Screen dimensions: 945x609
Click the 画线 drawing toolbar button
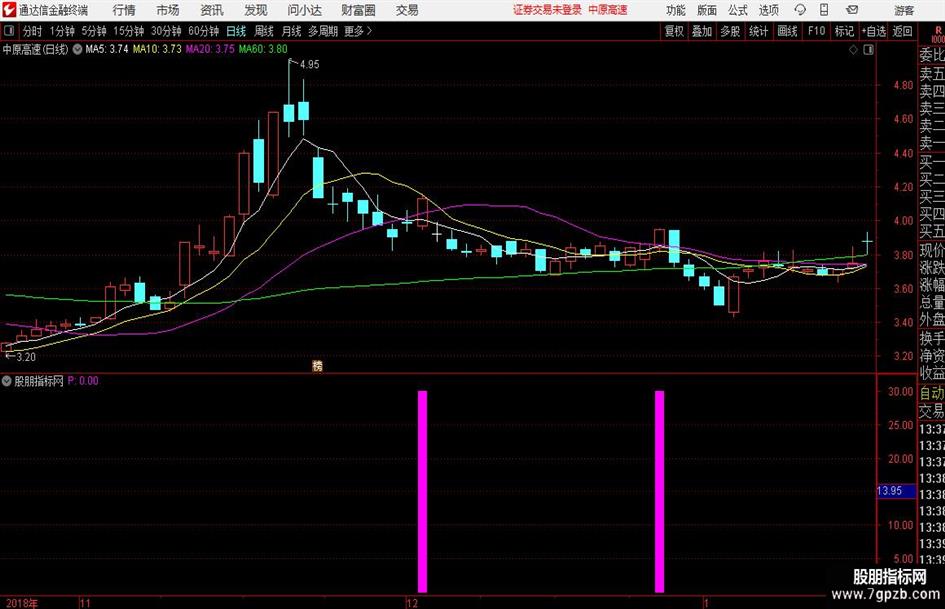787,31
